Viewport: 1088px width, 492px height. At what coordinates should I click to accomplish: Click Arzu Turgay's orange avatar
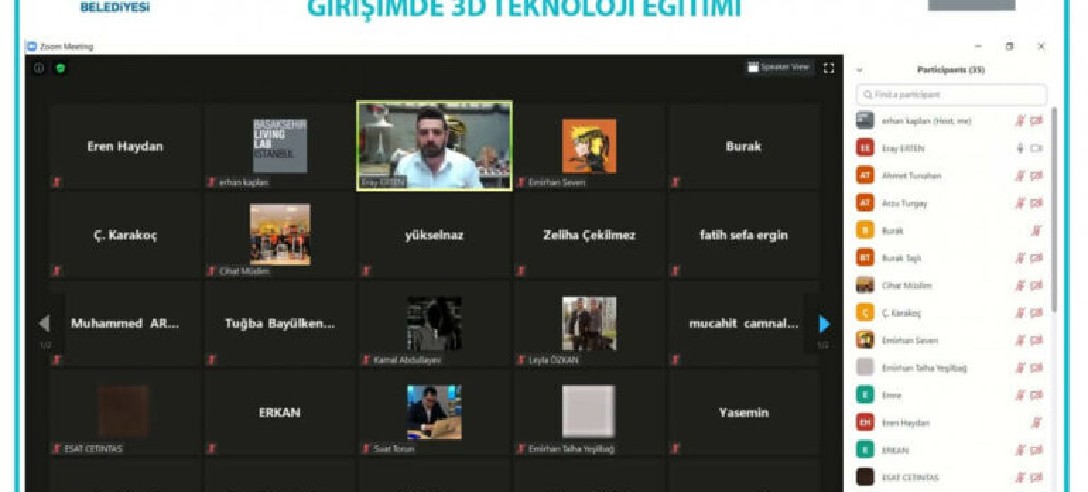click(x=865, y=203)
